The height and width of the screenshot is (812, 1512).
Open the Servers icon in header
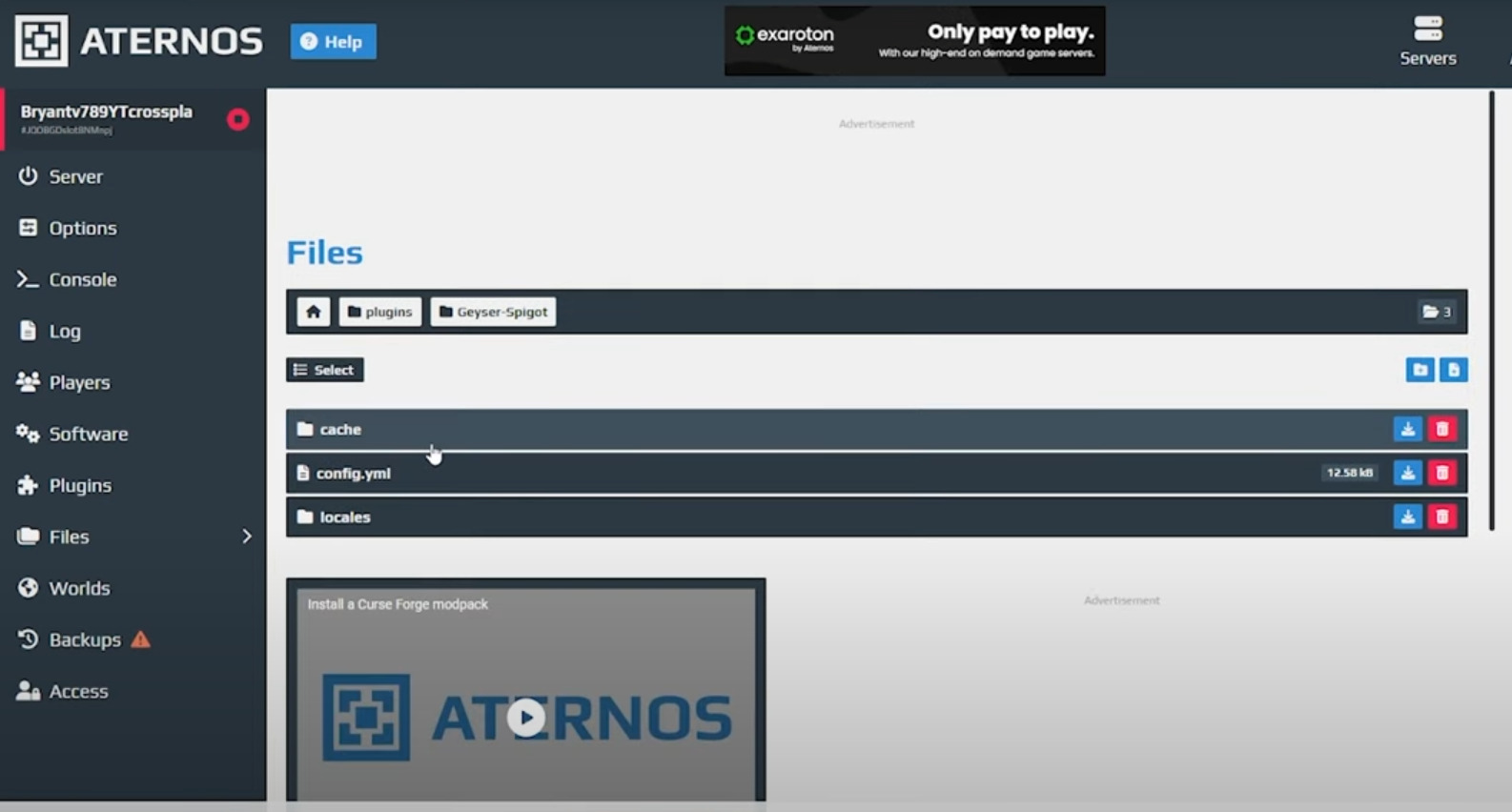[1427, 40]
